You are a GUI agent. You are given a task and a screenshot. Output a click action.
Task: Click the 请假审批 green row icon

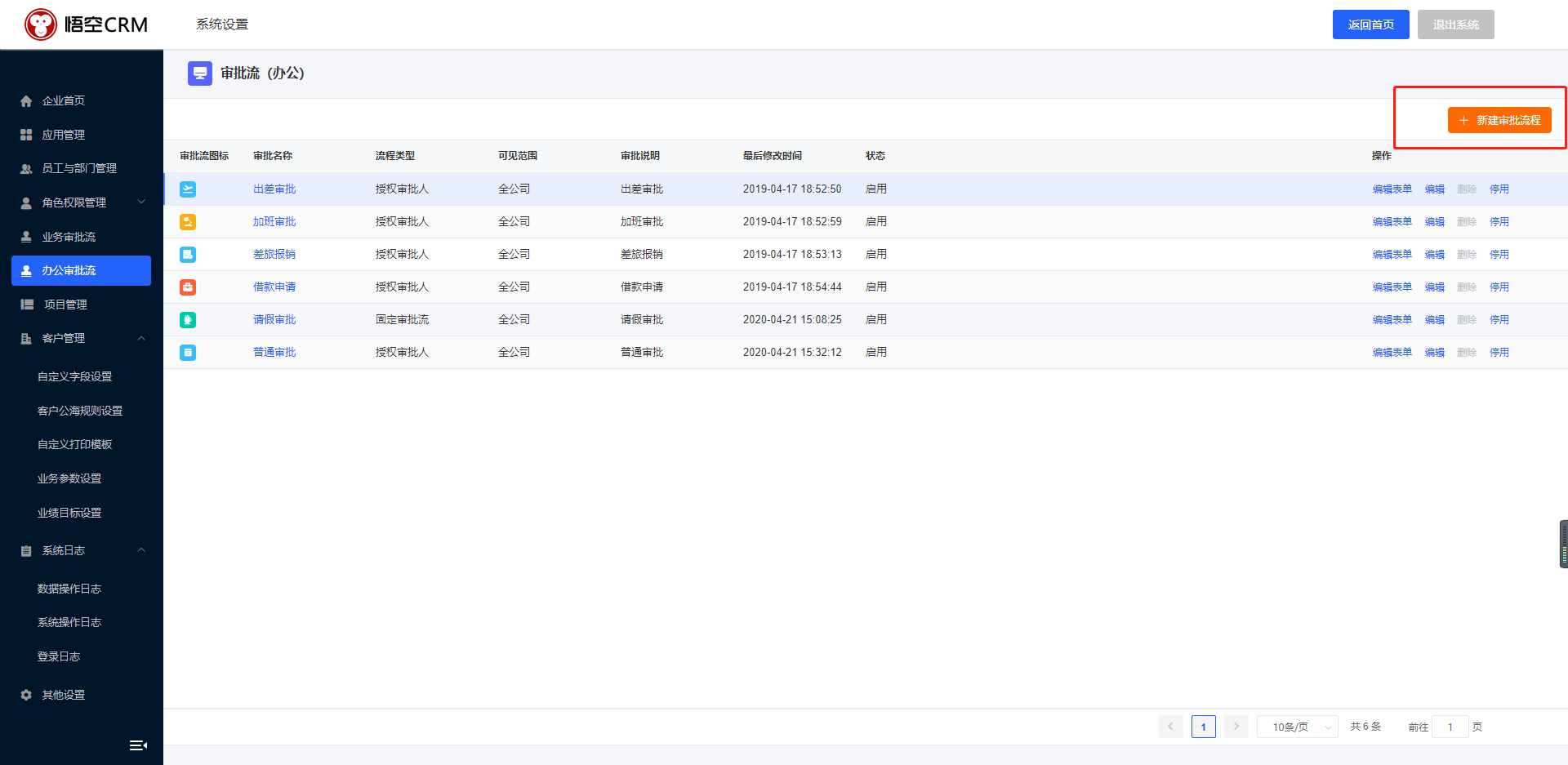[x=188, y=320]
